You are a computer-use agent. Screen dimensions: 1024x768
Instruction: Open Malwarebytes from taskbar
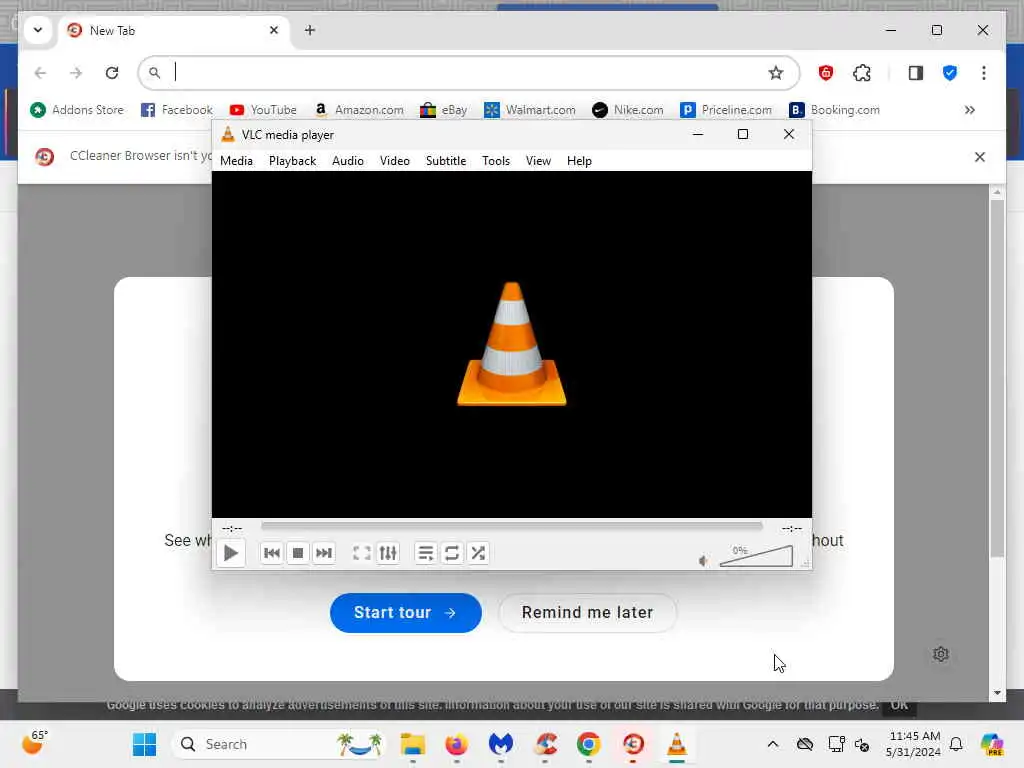501,744
